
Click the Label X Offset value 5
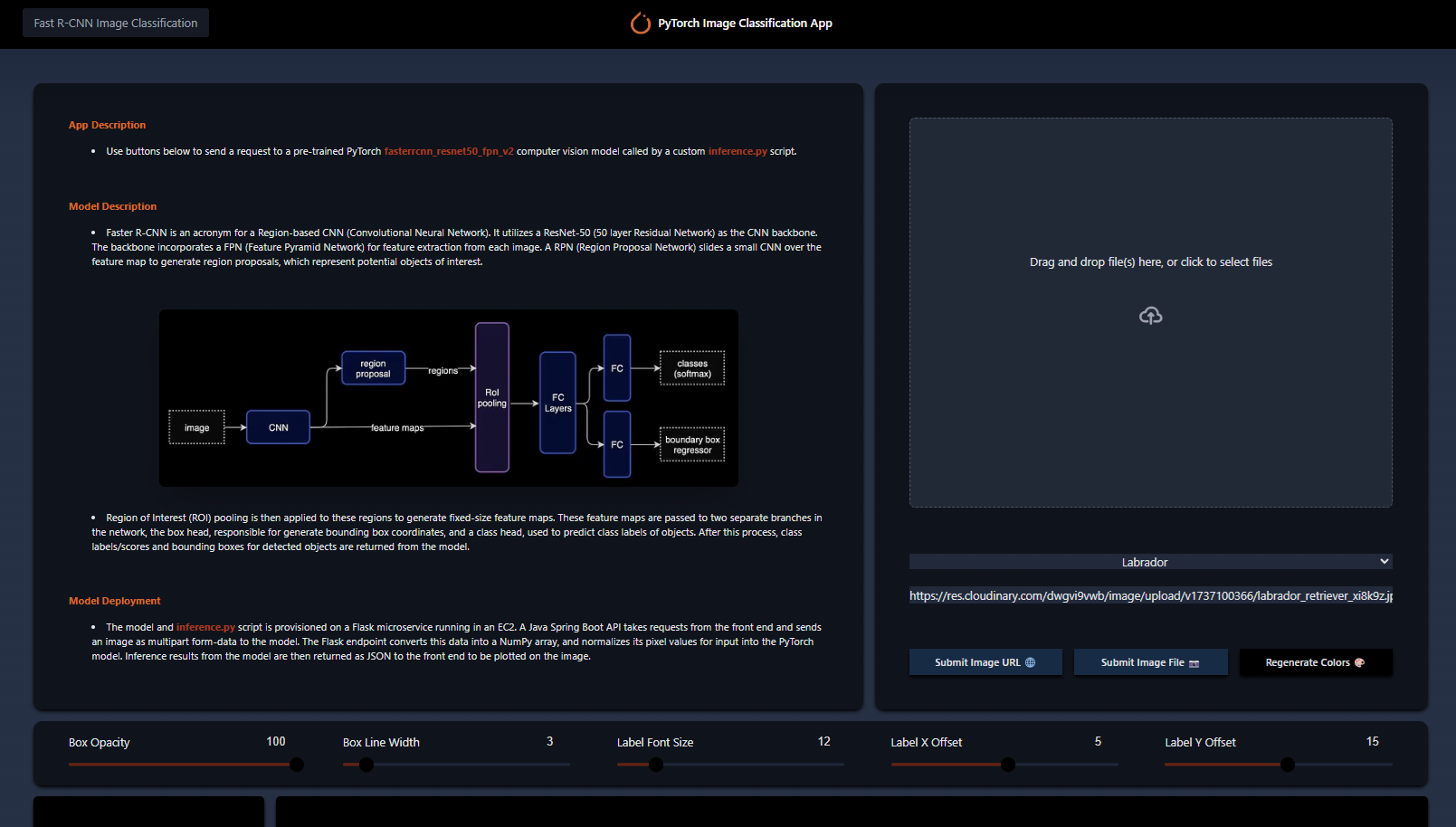click(1098, 741)
